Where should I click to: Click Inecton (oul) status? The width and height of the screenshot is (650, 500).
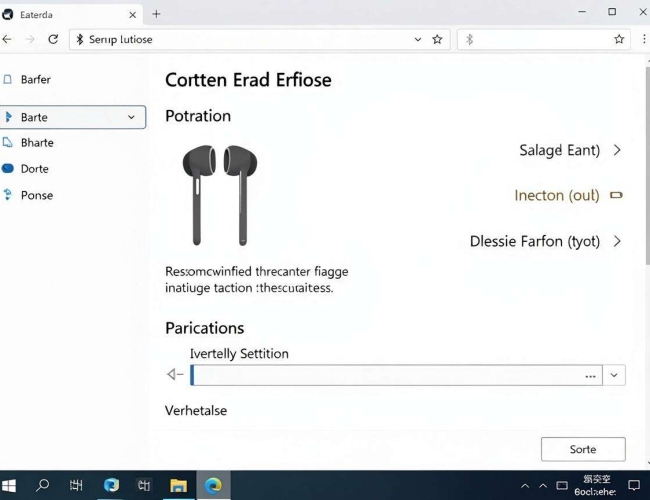[557, 195]
